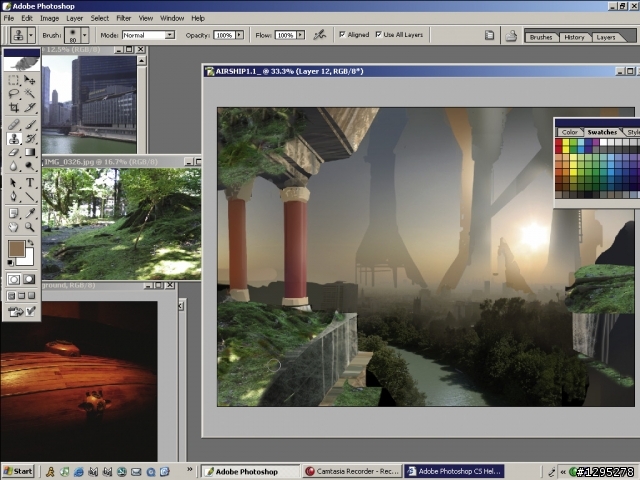Viewport: 640px width, 480px height.
Task: Click the Windows Start button
Action: click(18, 471)
